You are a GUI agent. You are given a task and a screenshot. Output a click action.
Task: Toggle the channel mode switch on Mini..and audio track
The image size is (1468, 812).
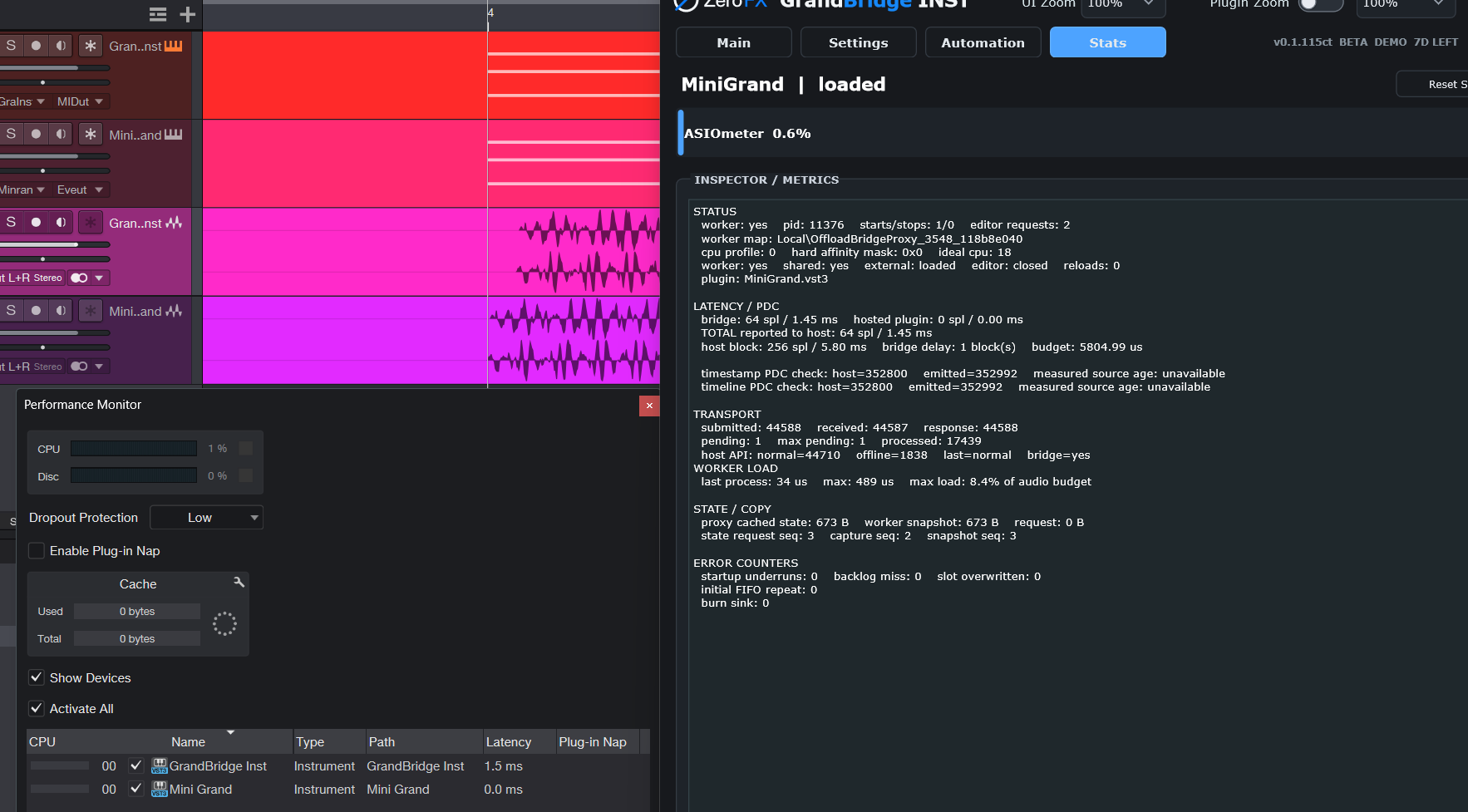point(79,366)
